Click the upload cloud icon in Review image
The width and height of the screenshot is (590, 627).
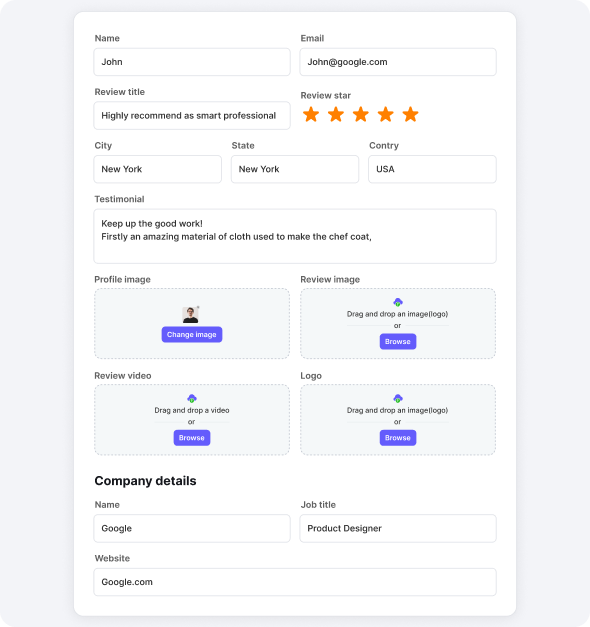(398, 302)
